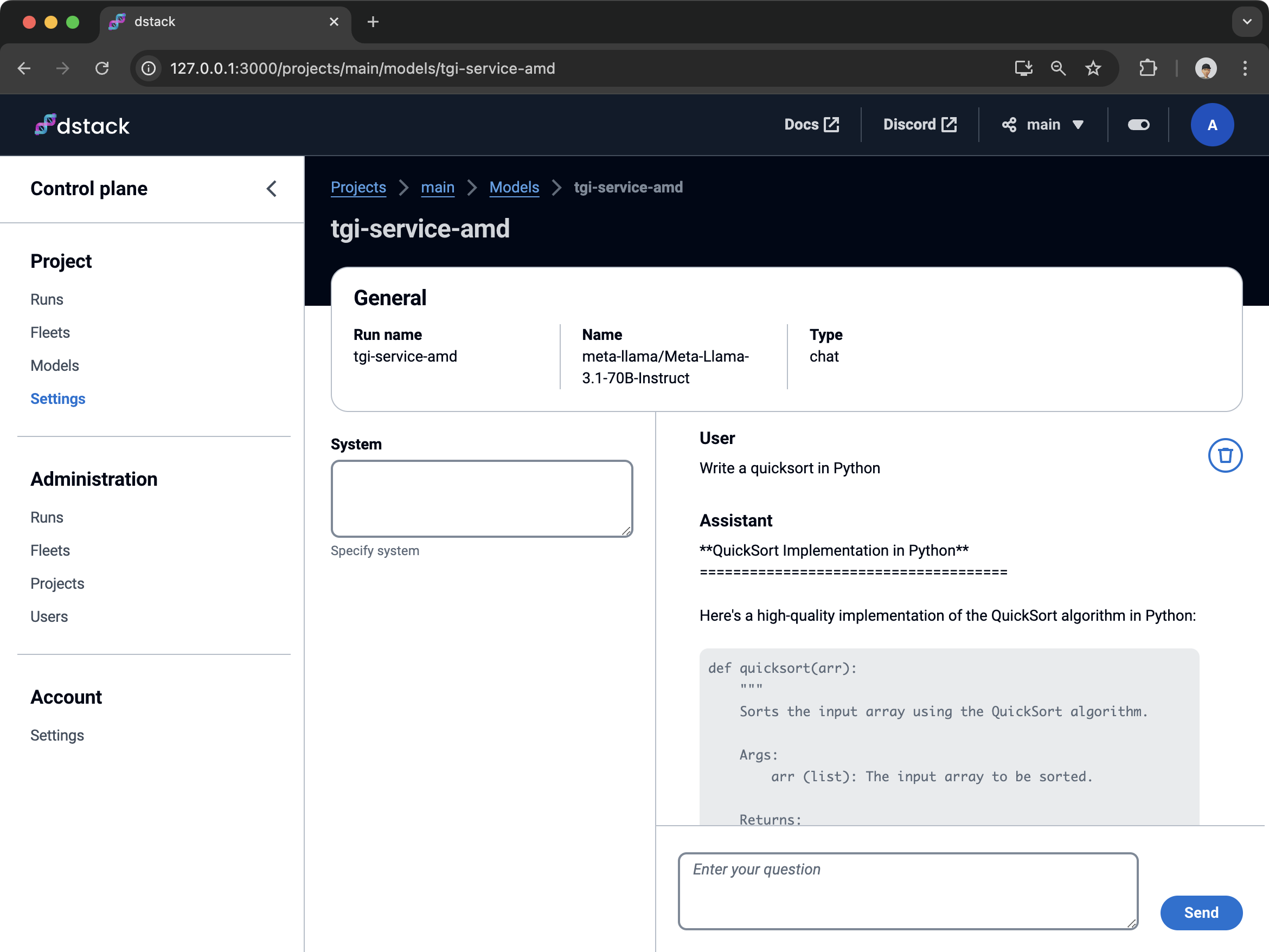View site information icon
1269x952 pixels.
pyautogui.click(x=149, y=69)
